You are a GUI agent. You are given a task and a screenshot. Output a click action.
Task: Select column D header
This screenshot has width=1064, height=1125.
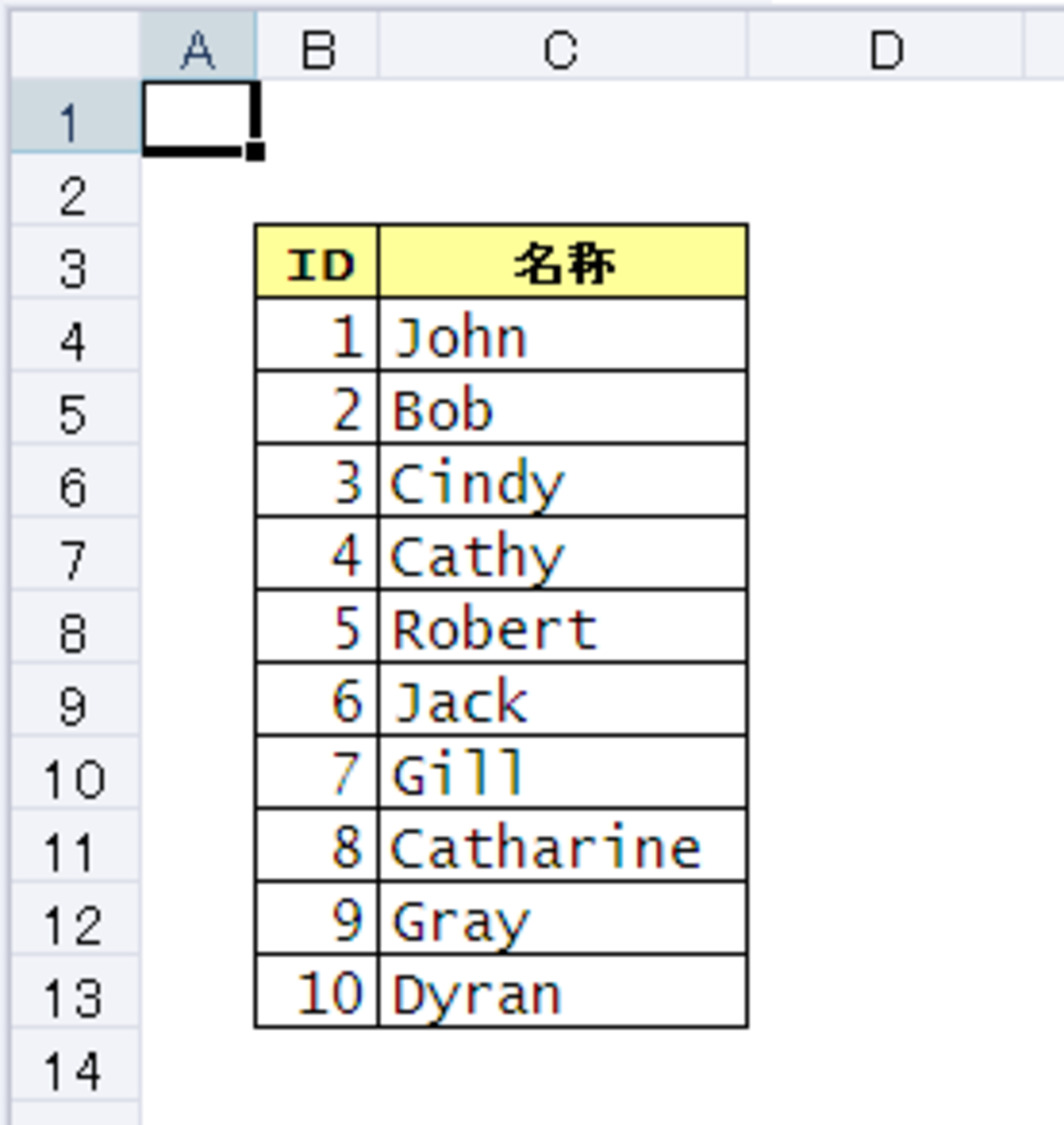[886, 49]
